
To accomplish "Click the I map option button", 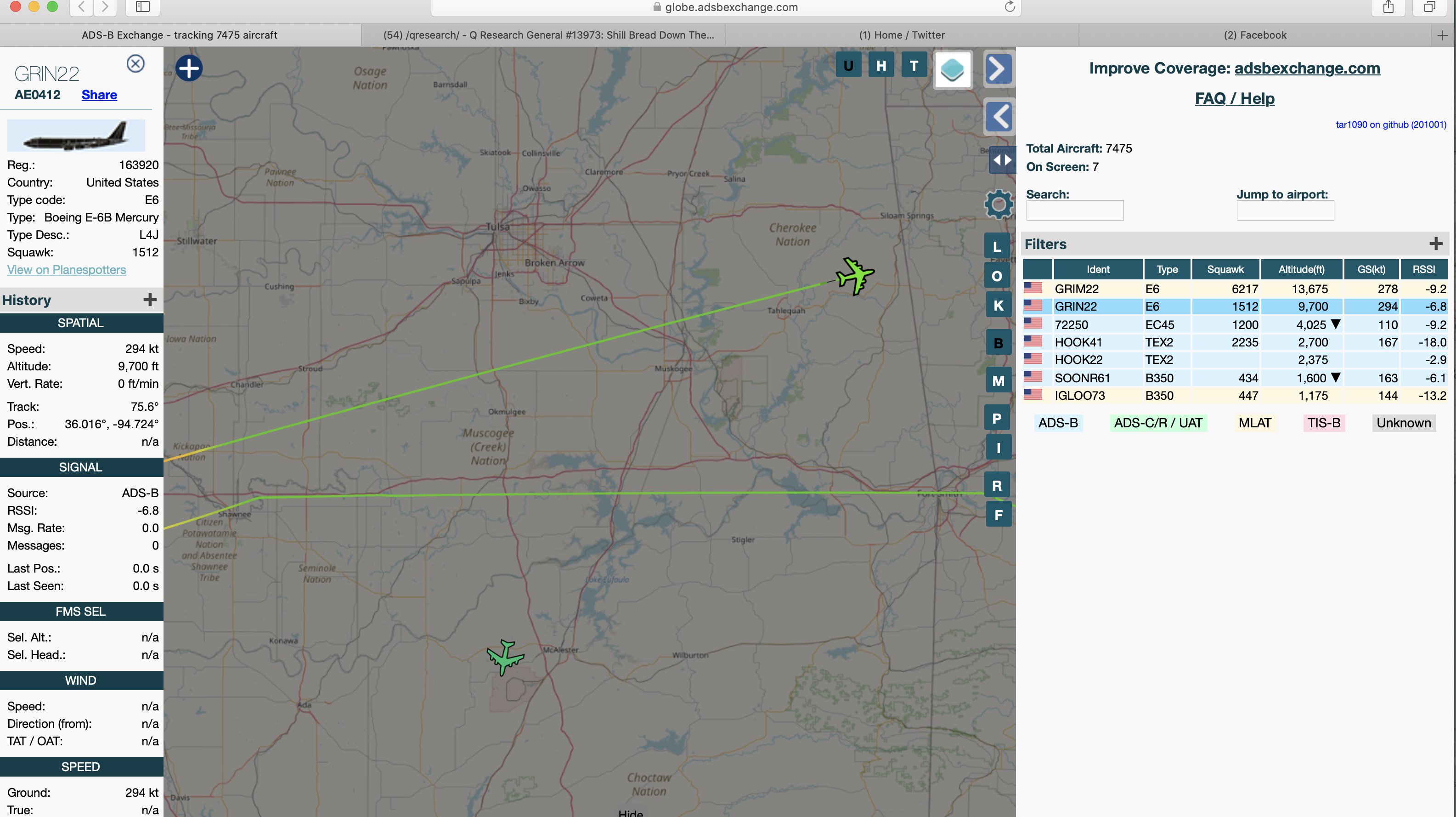I will click(x=998, y=448).
